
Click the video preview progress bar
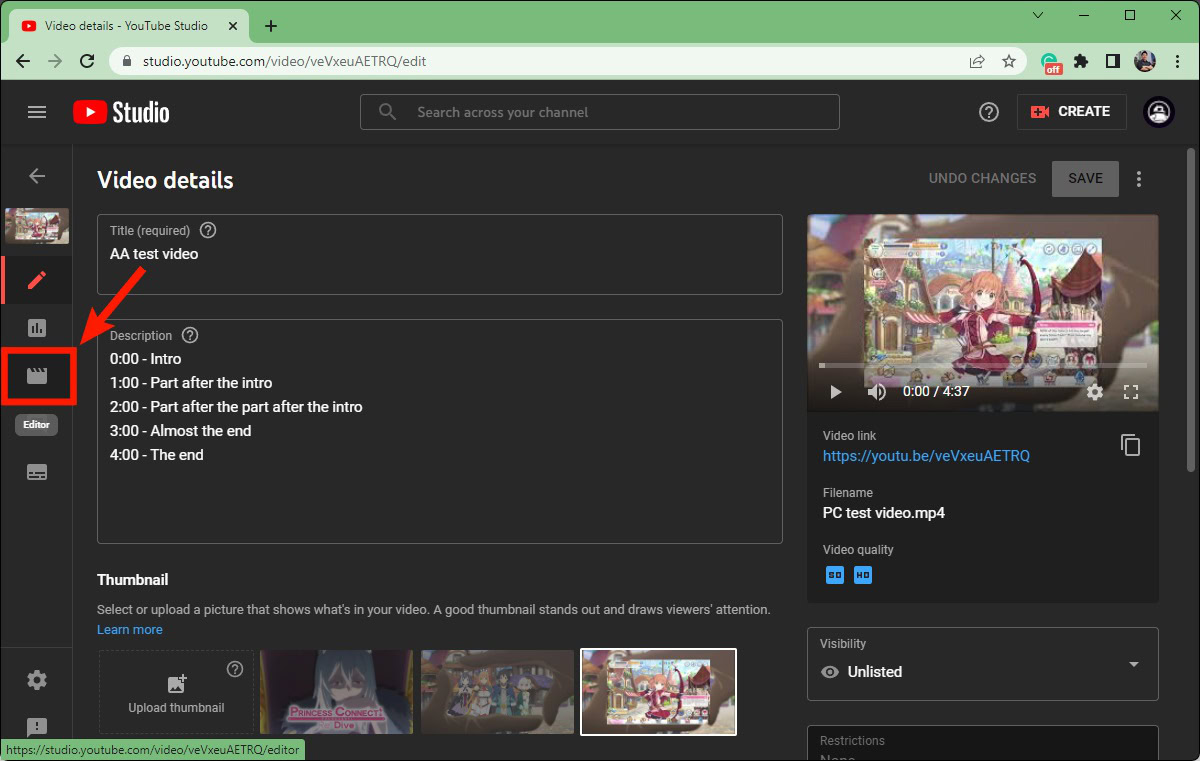click(x=982, y=366)
